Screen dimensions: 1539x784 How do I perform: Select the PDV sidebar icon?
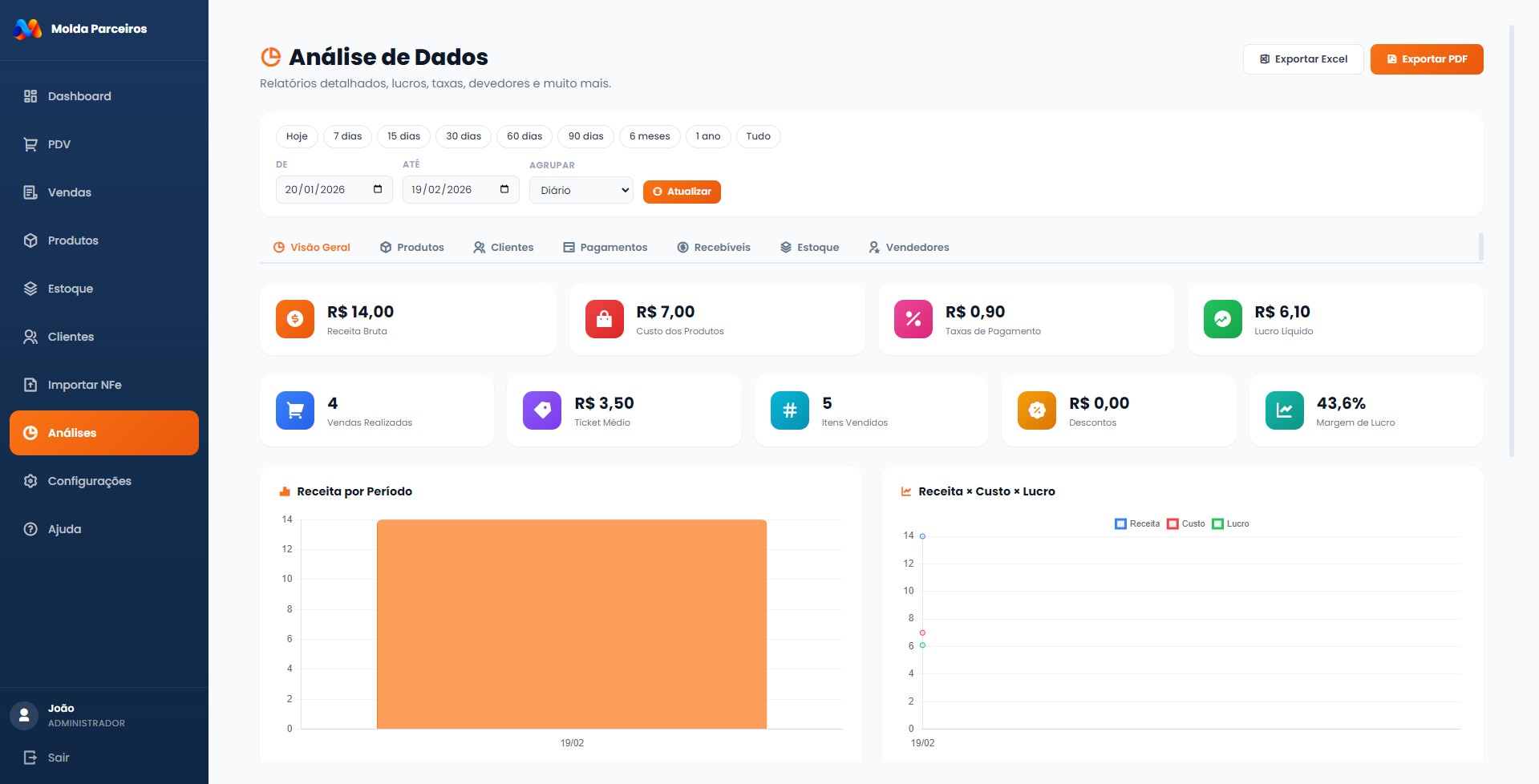(x=30, y=144)
